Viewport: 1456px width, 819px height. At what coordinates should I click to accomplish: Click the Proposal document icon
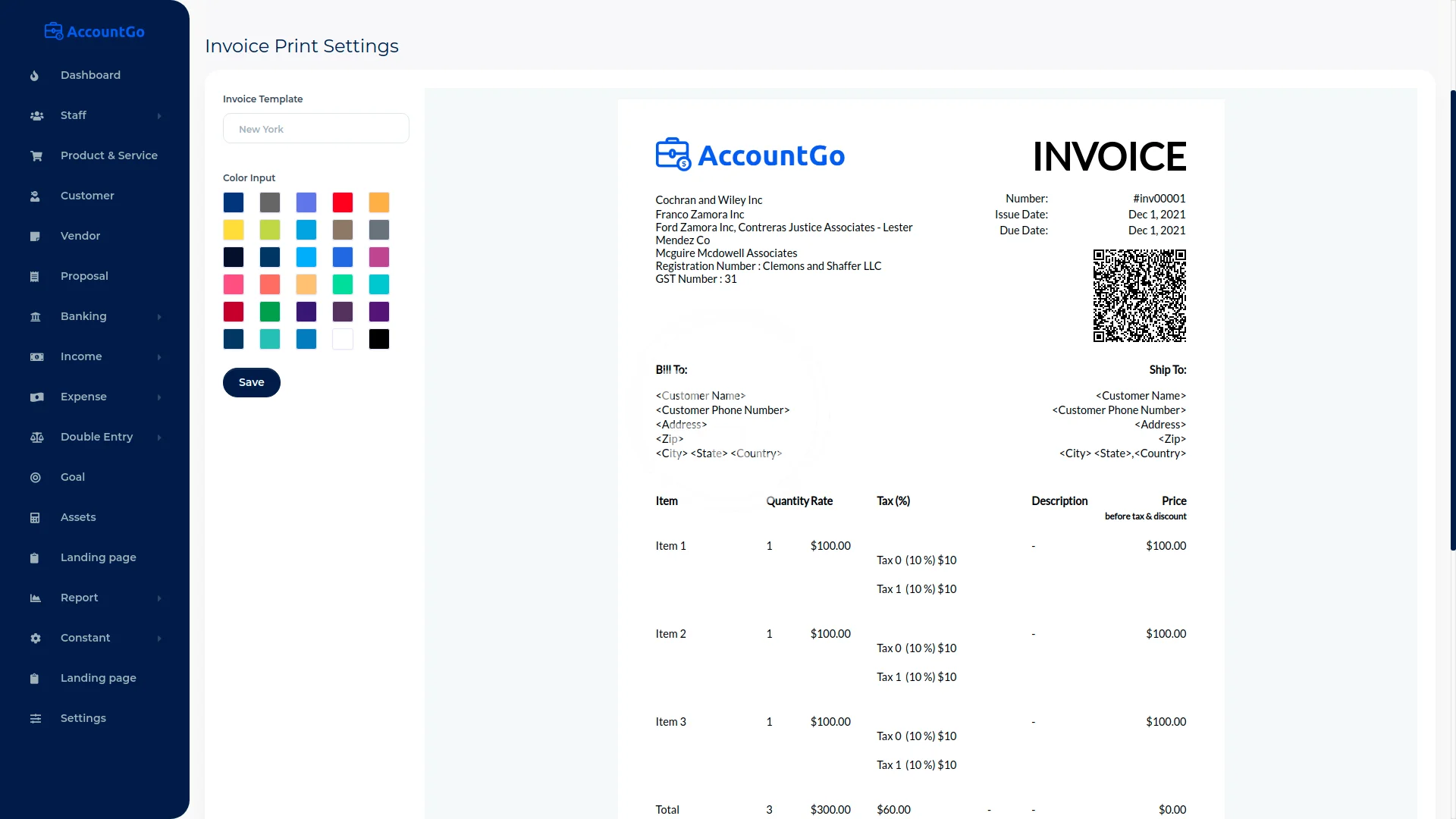pyautogui.click(x=35, y=277)
